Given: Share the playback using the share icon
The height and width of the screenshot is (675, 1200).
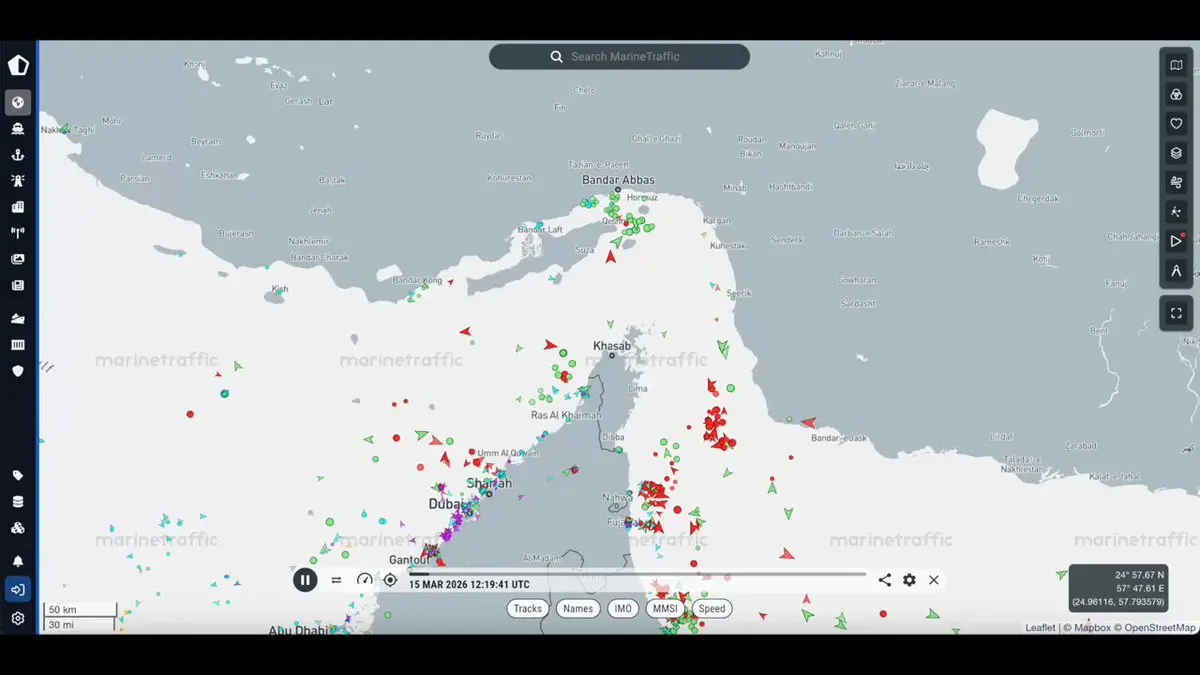Looking at the screenshot, I should click(x=884, y=580).
